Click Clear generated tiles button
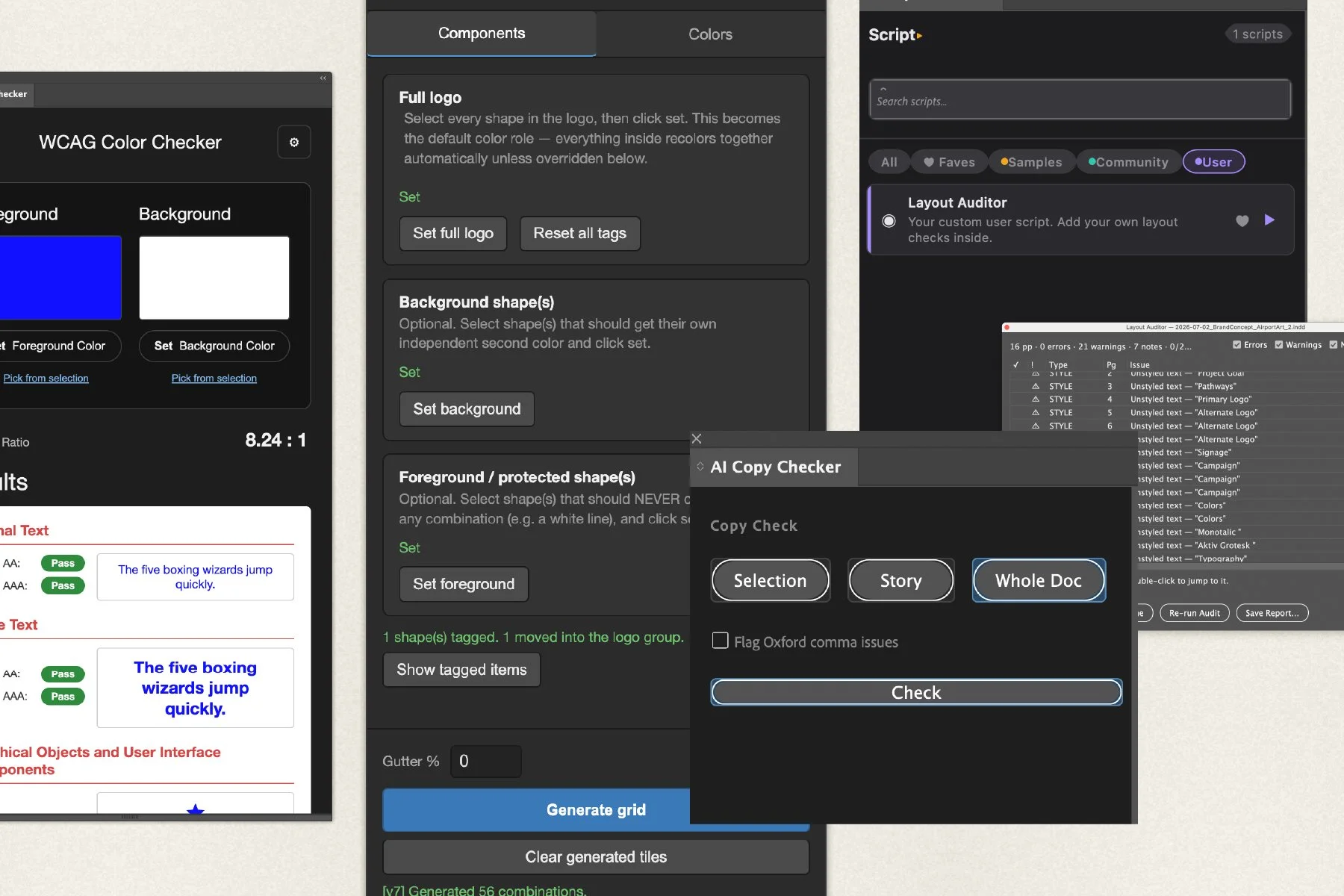This screenshot has width=1344, height=896. tap(596, 857)
